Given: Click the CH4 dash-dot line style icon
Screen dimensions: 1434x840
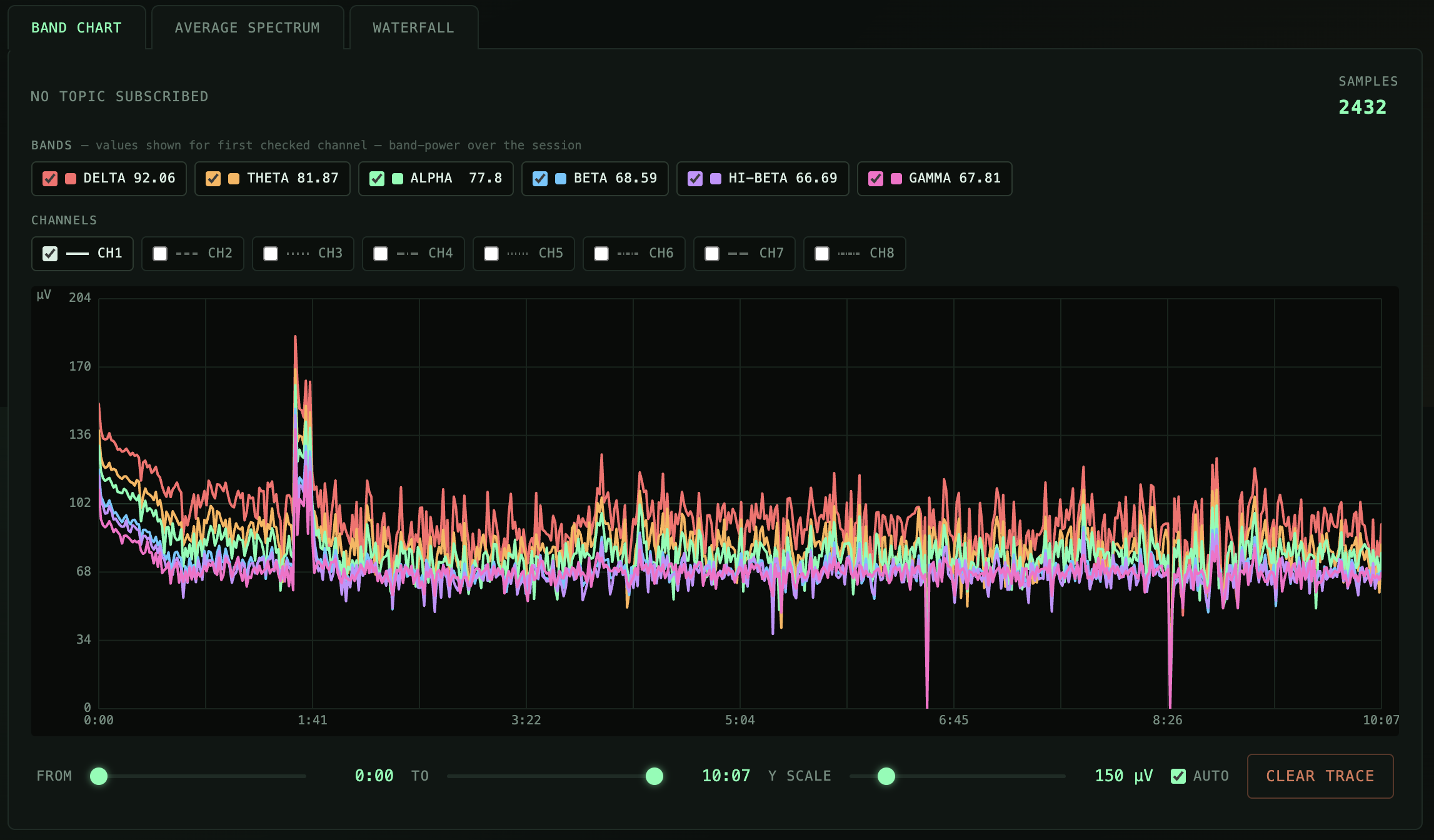Looking at the screenshot, I should pyautogui.click(x=408, y=254).
